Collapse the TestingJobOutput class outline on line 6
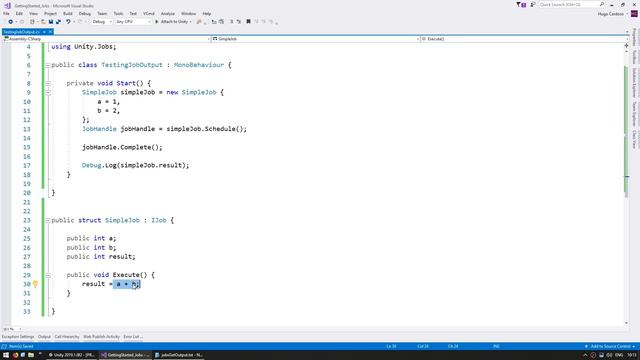This screenshot has width=640, height=360. (48, 65)
